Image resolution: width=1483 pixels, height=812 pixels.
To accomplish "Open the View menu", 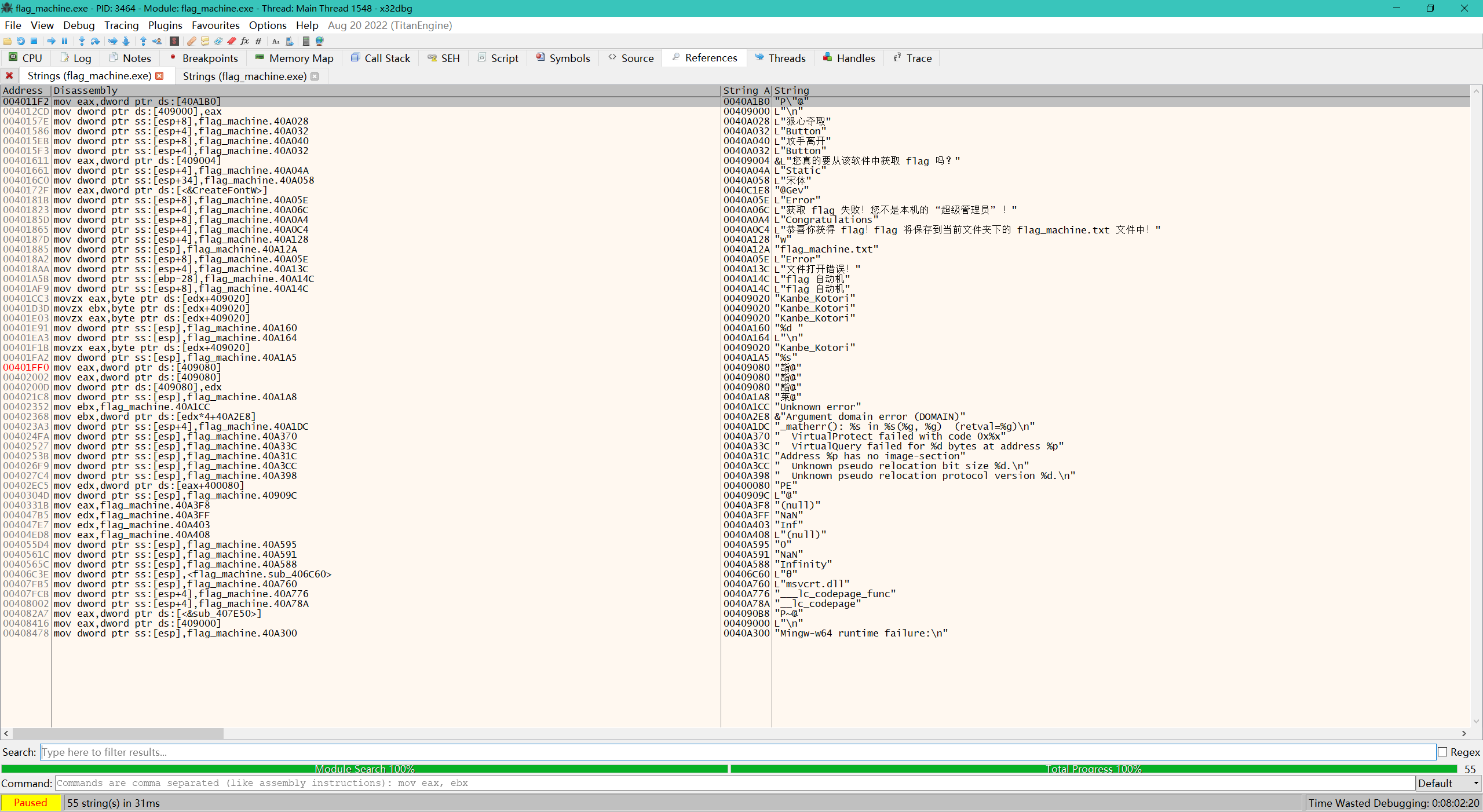I will coord(42,25).
